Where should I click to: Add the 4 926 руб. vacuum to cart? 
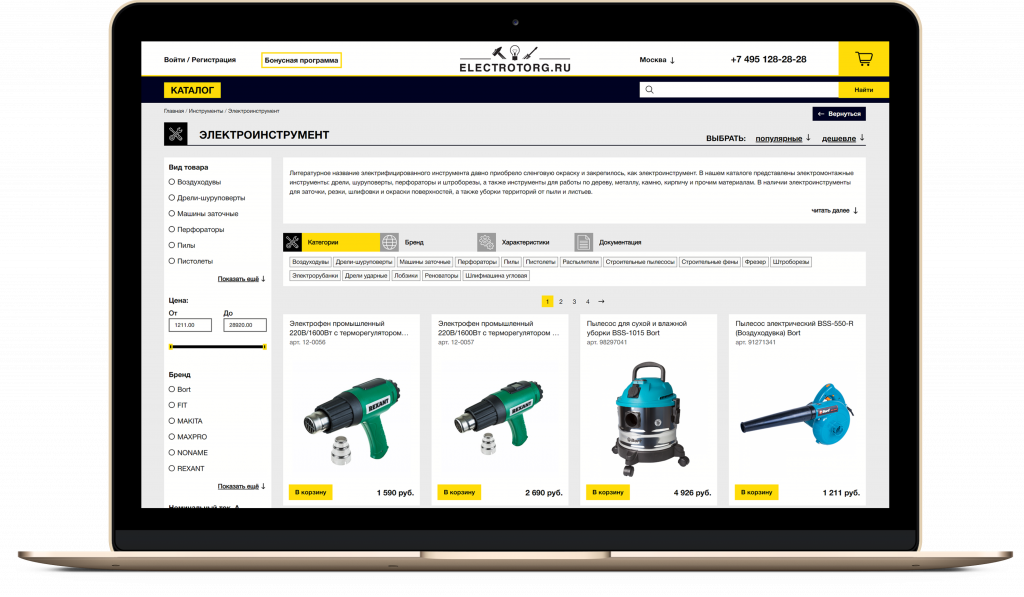click(x=607, y=492)
